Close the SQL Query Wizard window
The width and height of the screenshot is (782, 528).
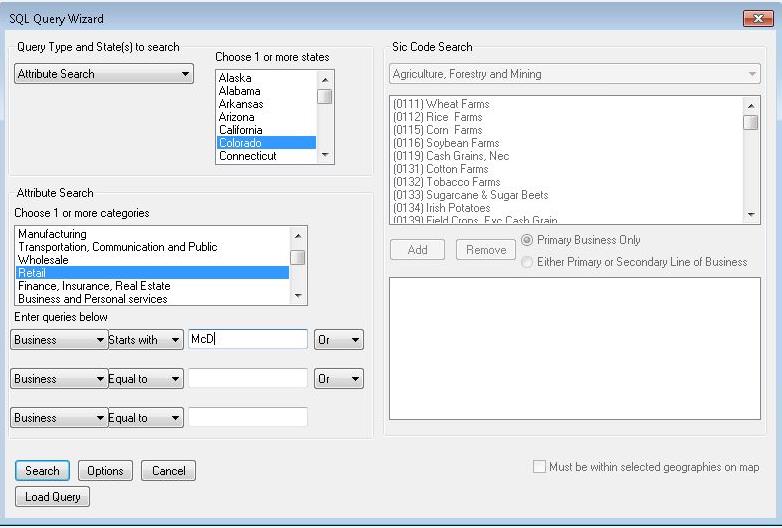(x=752, y=18)
